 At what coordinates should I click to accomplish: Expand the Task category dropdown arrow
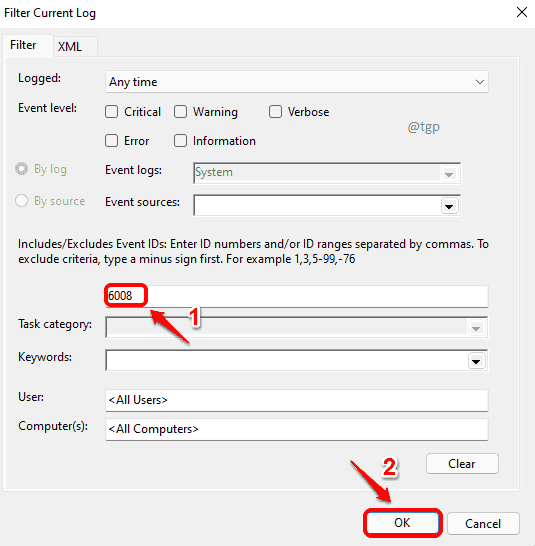click(476, 328)
